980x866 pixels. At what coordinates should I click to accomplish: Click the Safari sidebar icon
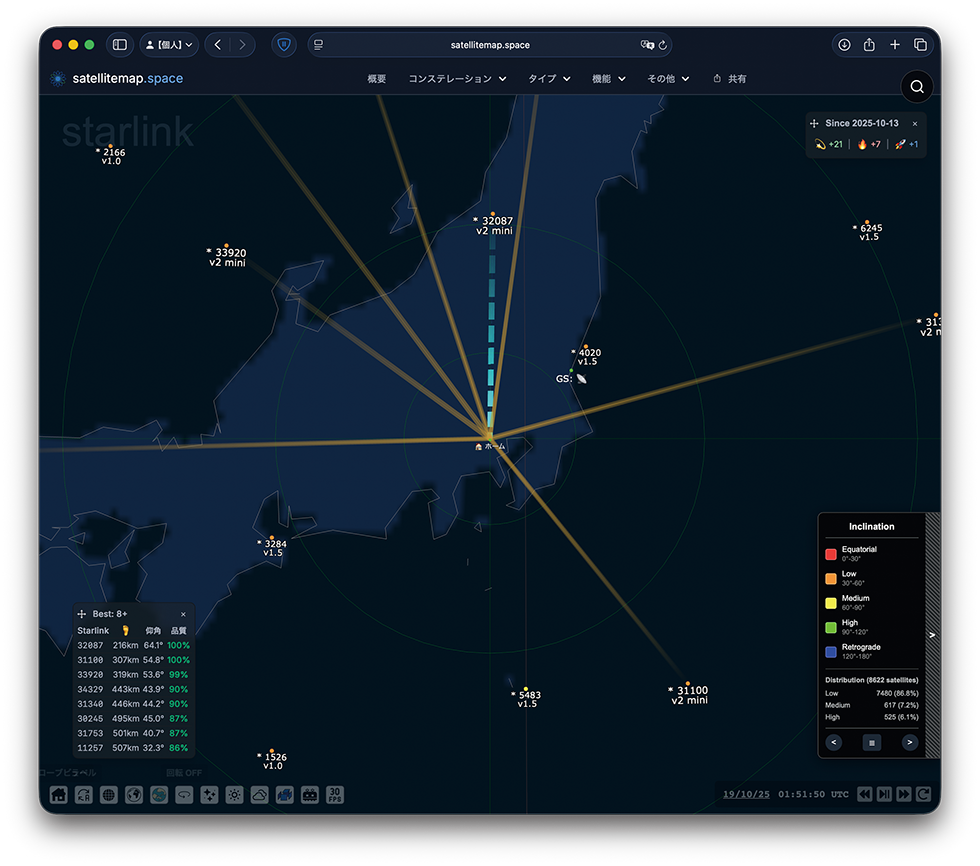120,45
